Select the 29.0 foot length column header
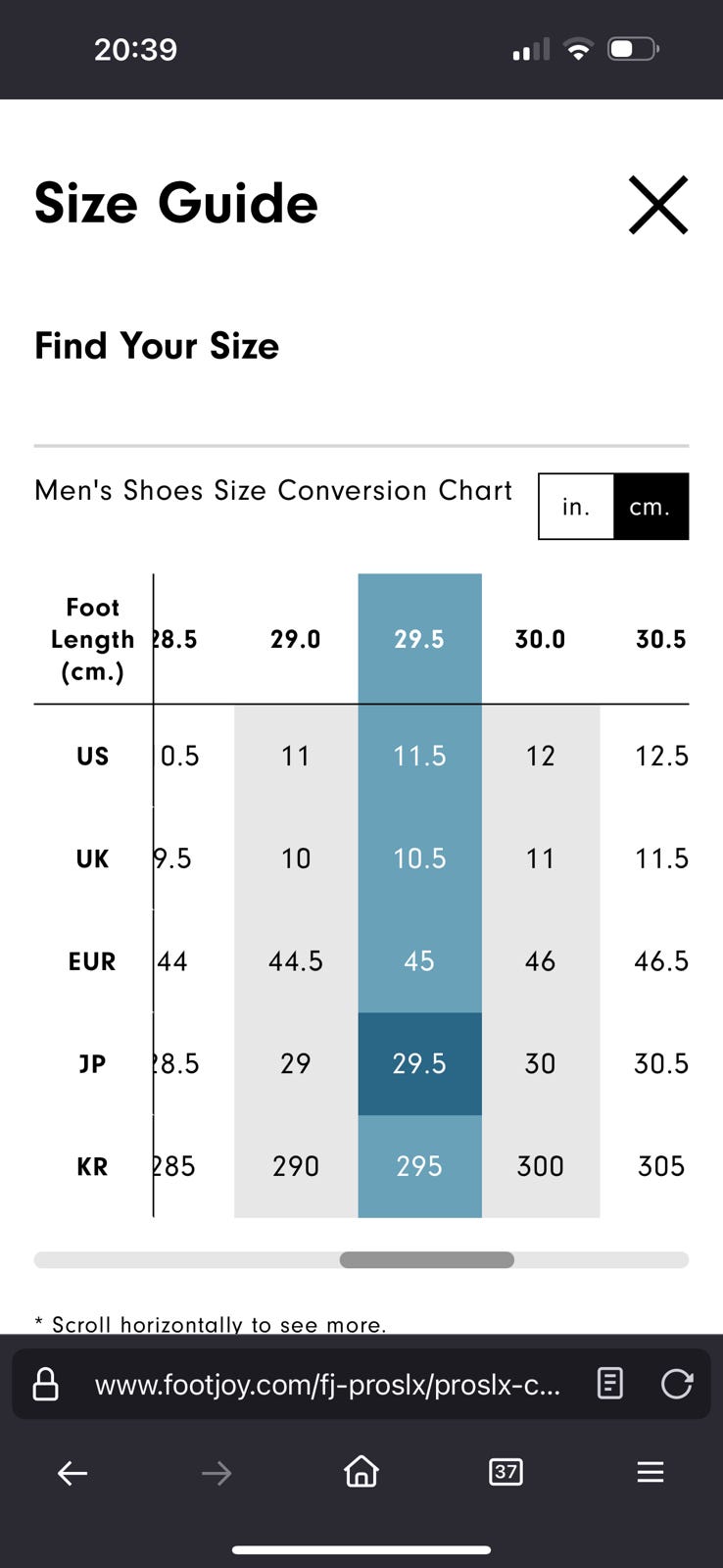Screen dimensions: 723x1568 click(296, 640)
